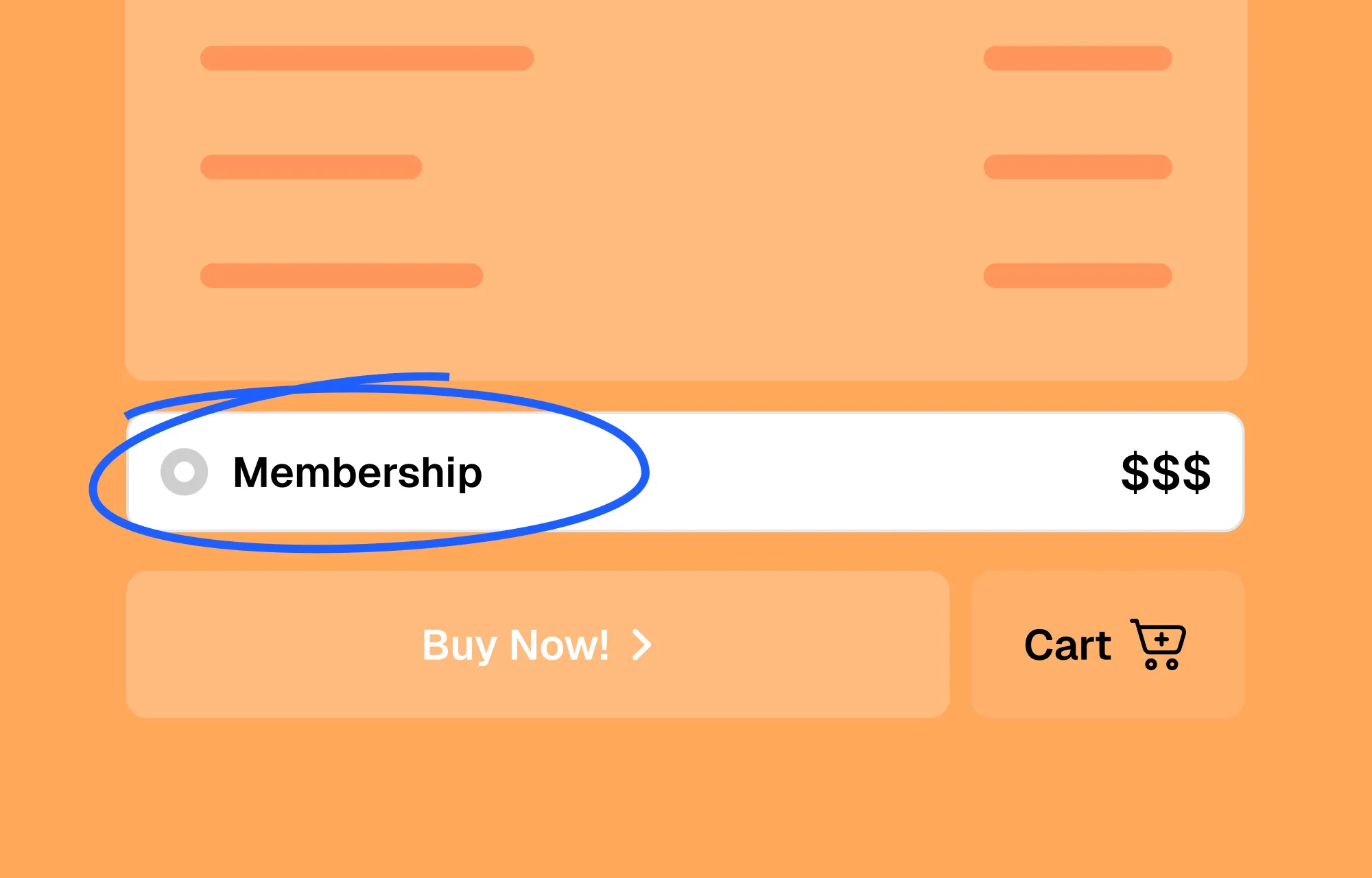Click the blank middle of the Membership row
The height and width of the screenshot is (878, 1372).
858,472
